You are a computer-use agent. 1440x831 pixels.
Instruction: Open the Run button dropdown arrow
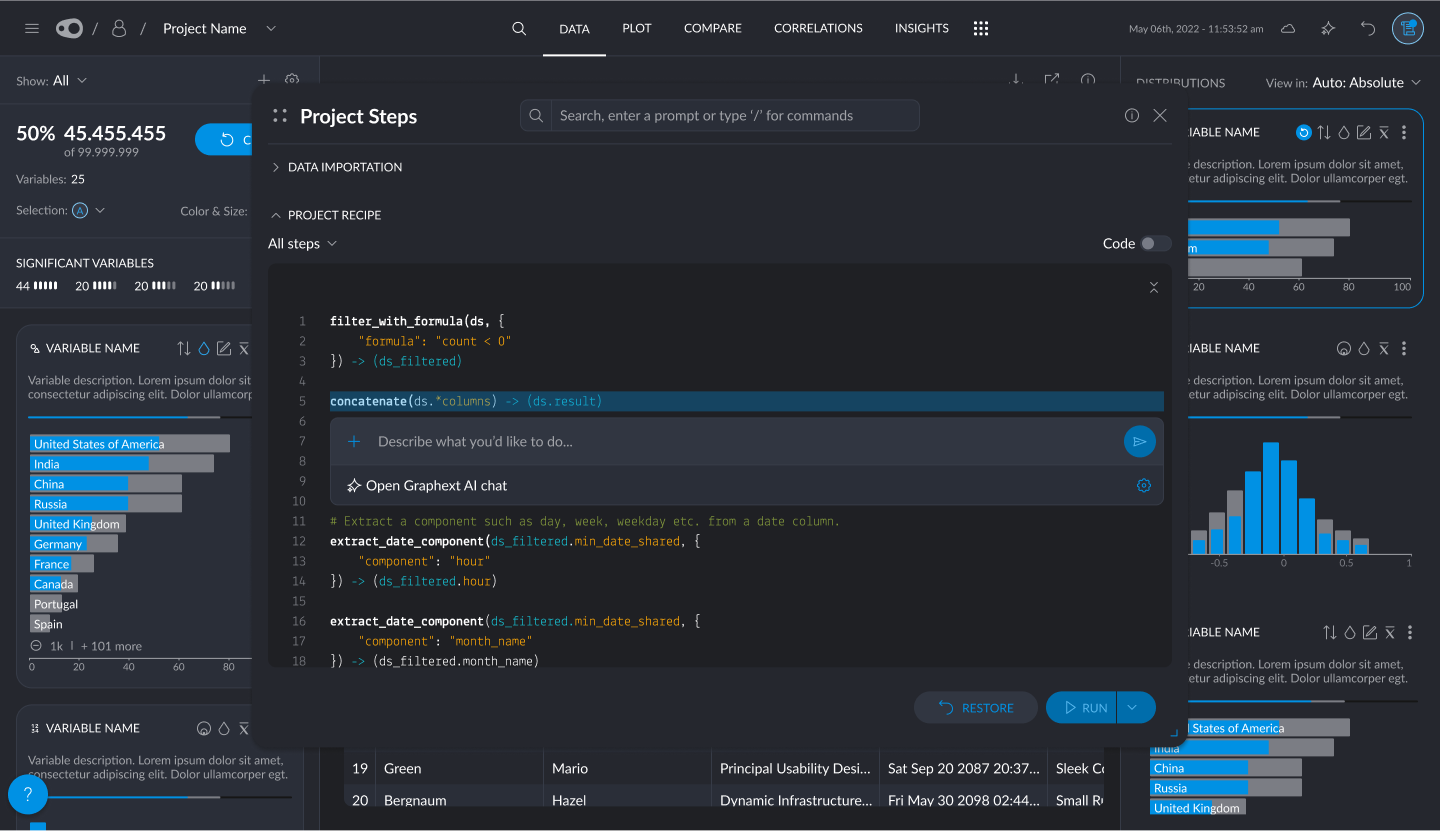[1132, 707]
